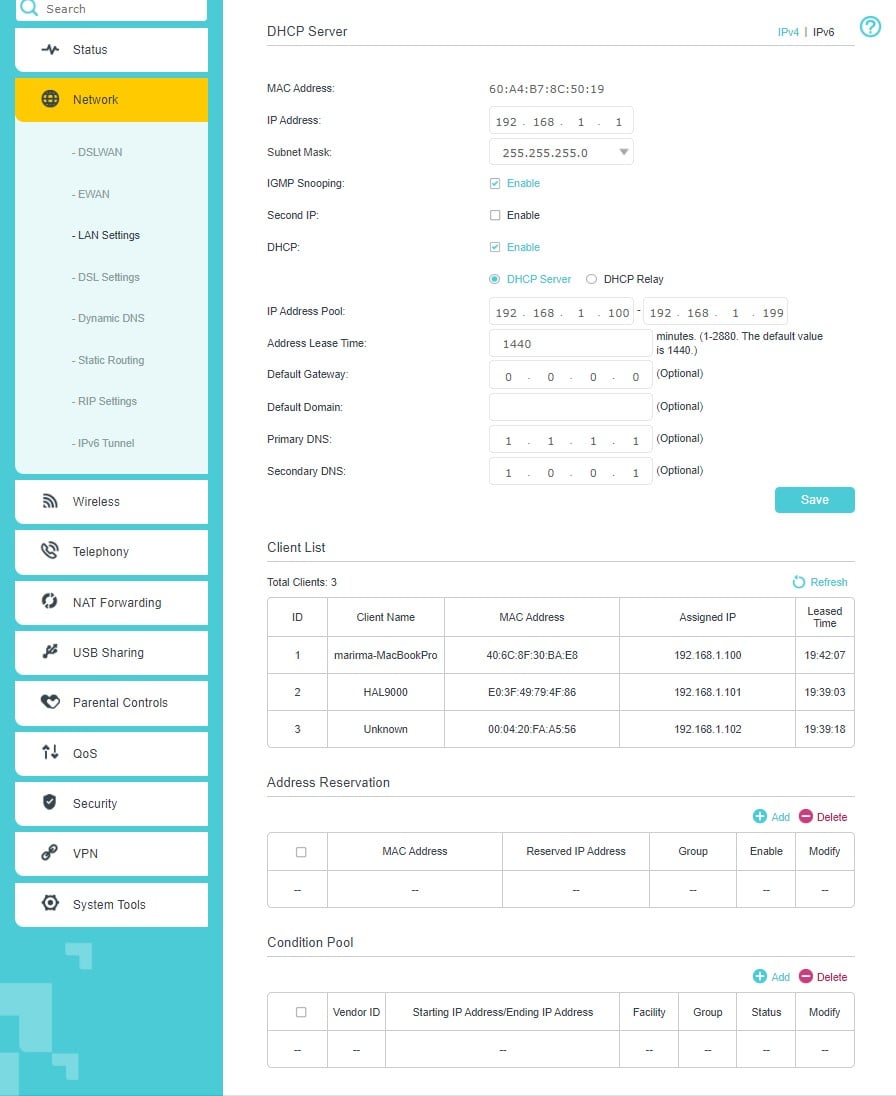Click the Status pulse icon

[50, 50]
